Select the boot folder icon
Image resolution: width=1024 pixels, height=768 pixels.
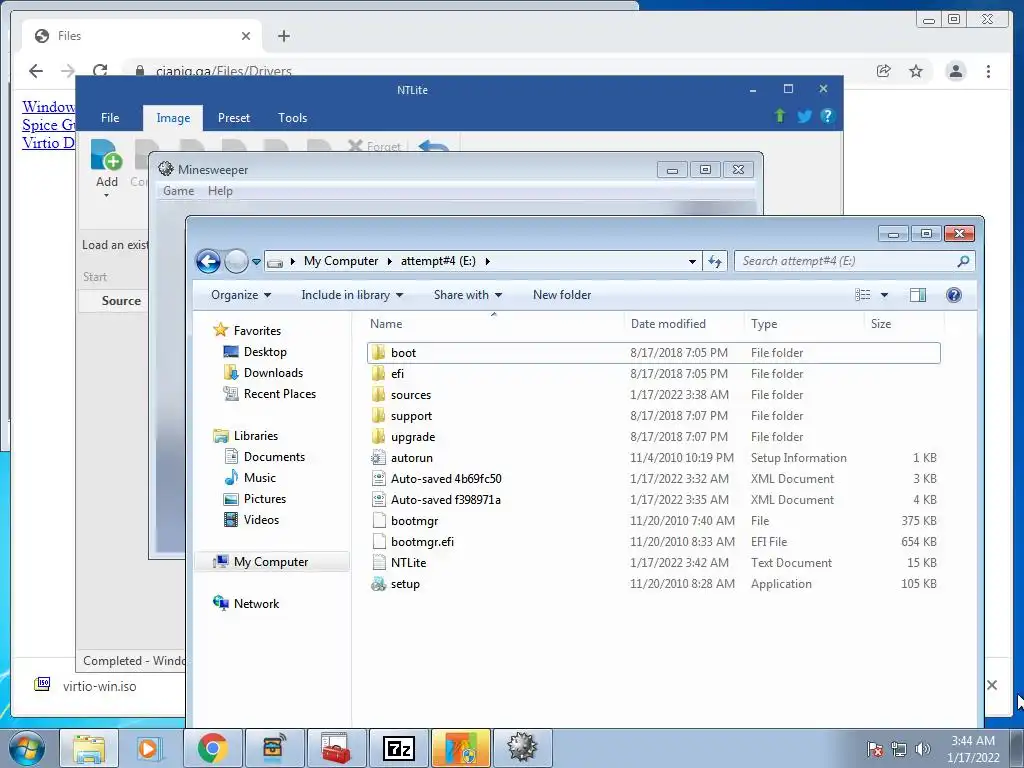coord(378,353)
